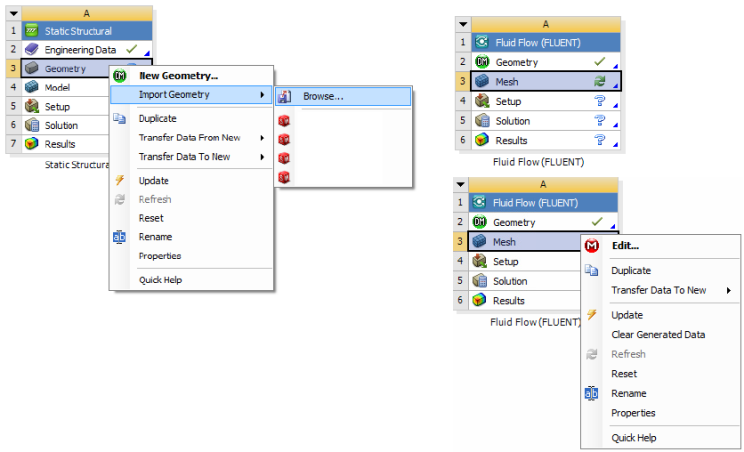Select Quick Help in Geometry context menu
744x452 pixels.
[x=160, y=280]
